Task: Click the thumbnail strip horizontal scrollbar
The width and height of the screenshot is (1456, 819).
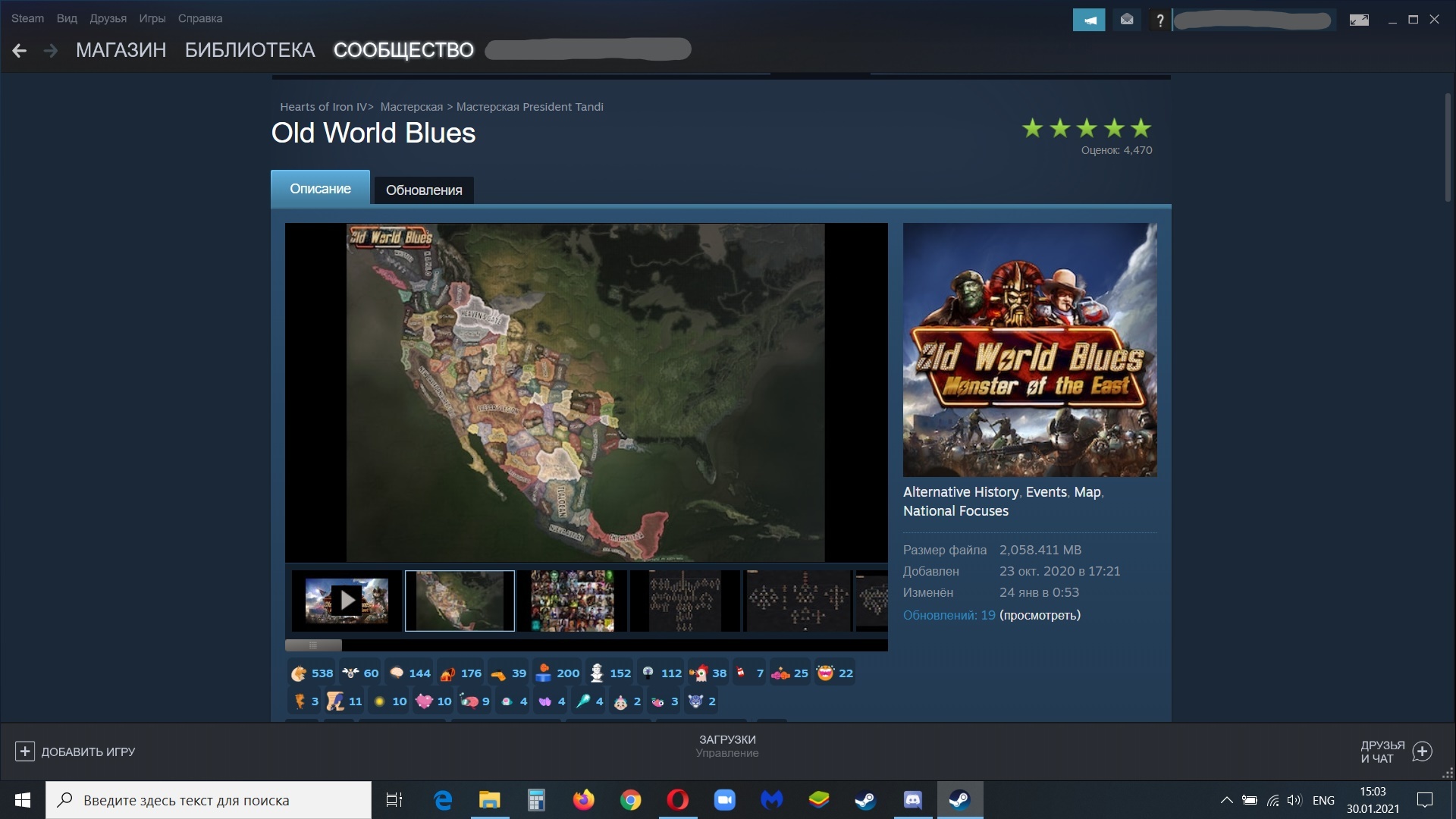Action: (x=313, y=645)
